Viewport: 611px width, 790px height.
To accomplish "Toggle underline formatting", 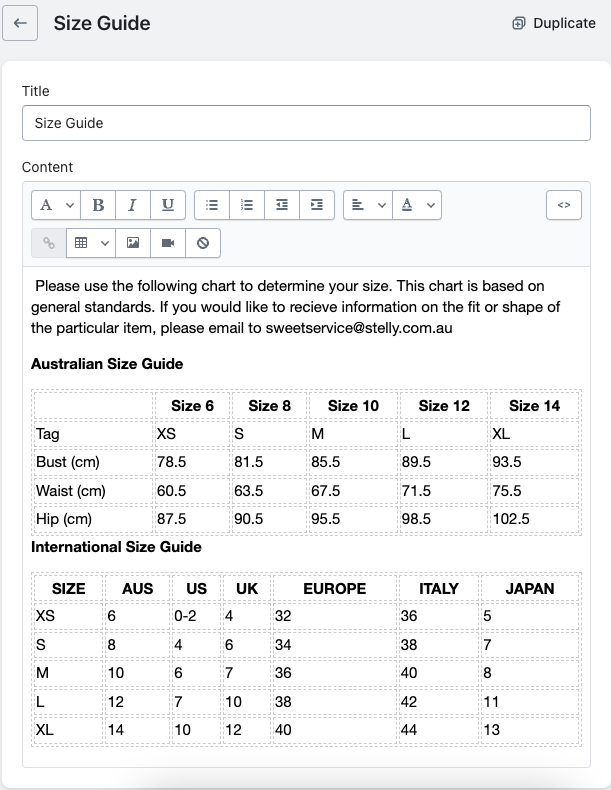I will tap(167, 205).
